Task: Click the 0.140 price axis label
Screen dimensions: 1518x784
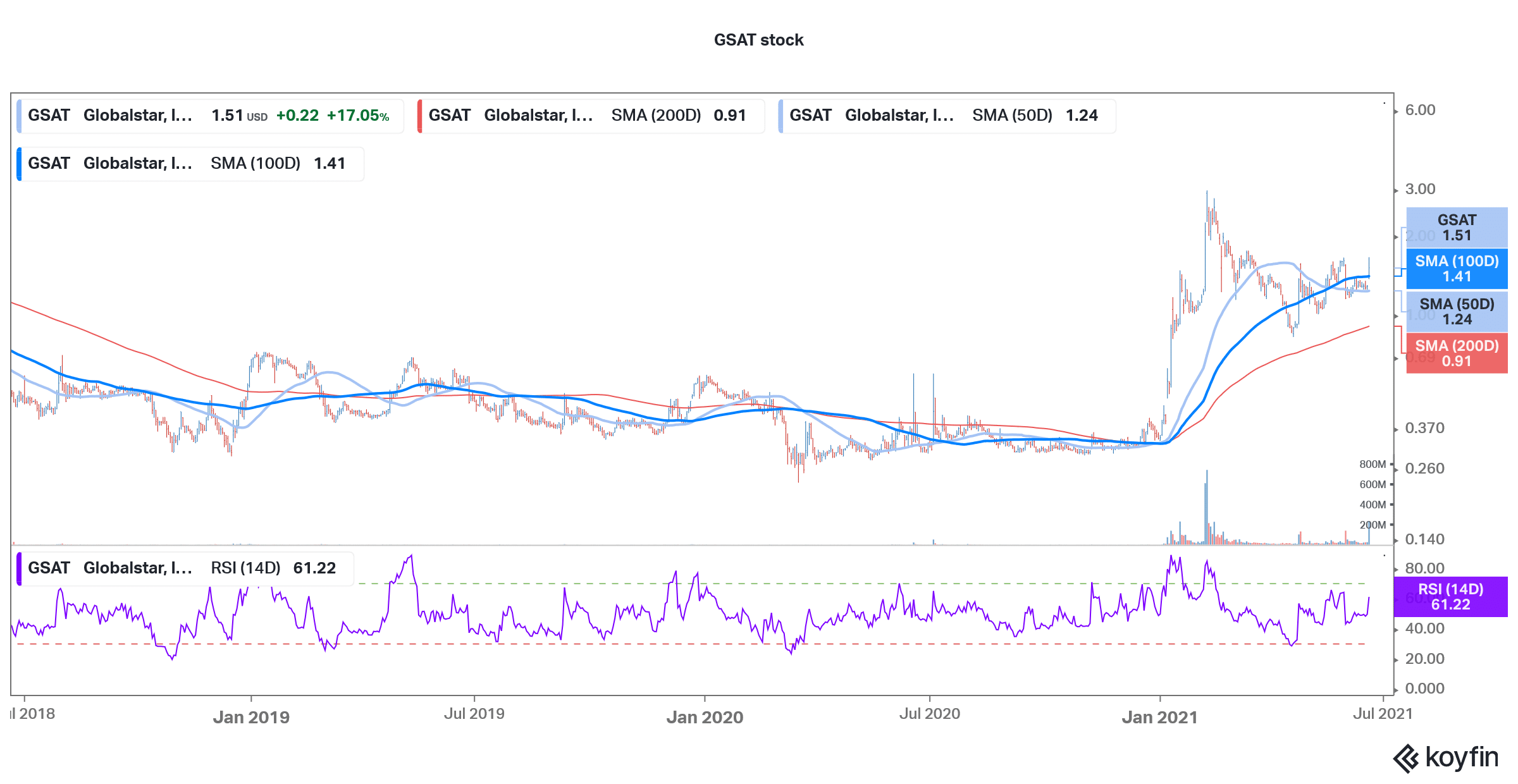Action: (x=1424, y=539)
